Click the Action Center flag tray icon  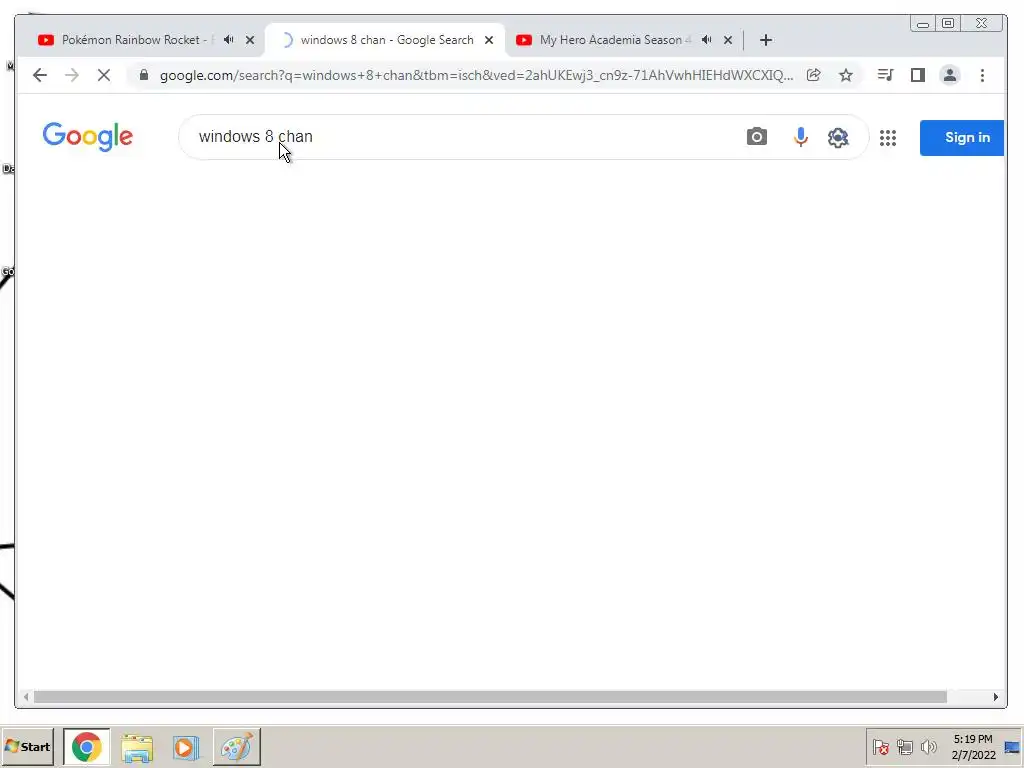(x=880, y=746)
